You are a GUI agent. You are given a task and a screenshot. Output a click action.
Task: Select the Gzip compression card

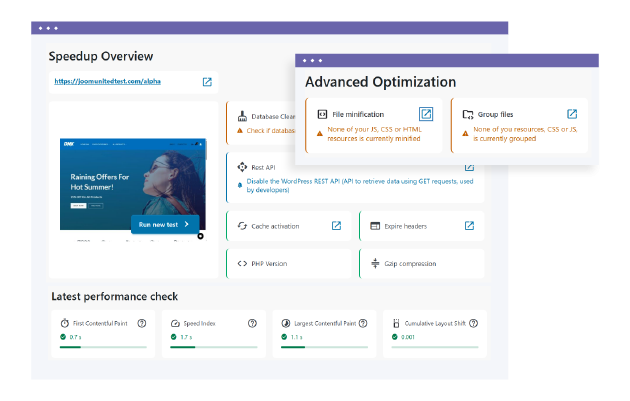421,263
